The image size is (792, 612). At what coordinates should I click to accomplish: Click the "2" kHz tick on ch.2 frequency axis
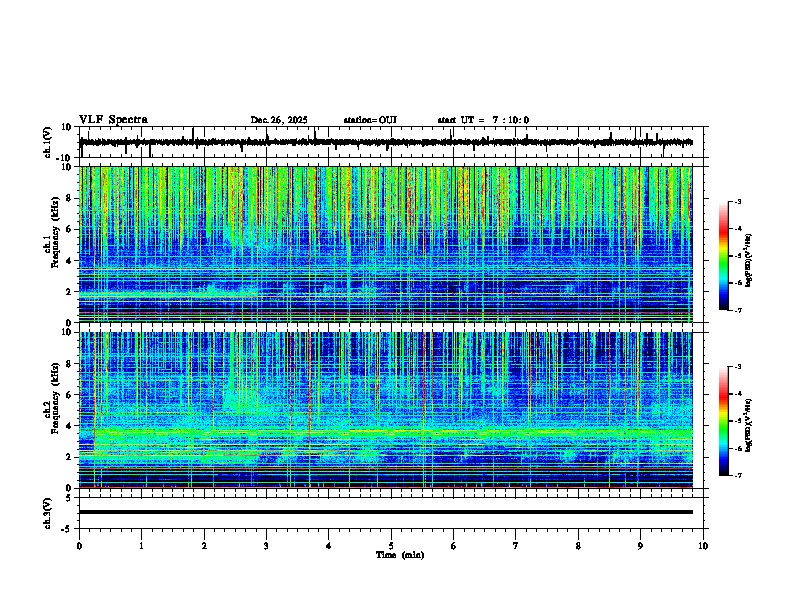69,457
